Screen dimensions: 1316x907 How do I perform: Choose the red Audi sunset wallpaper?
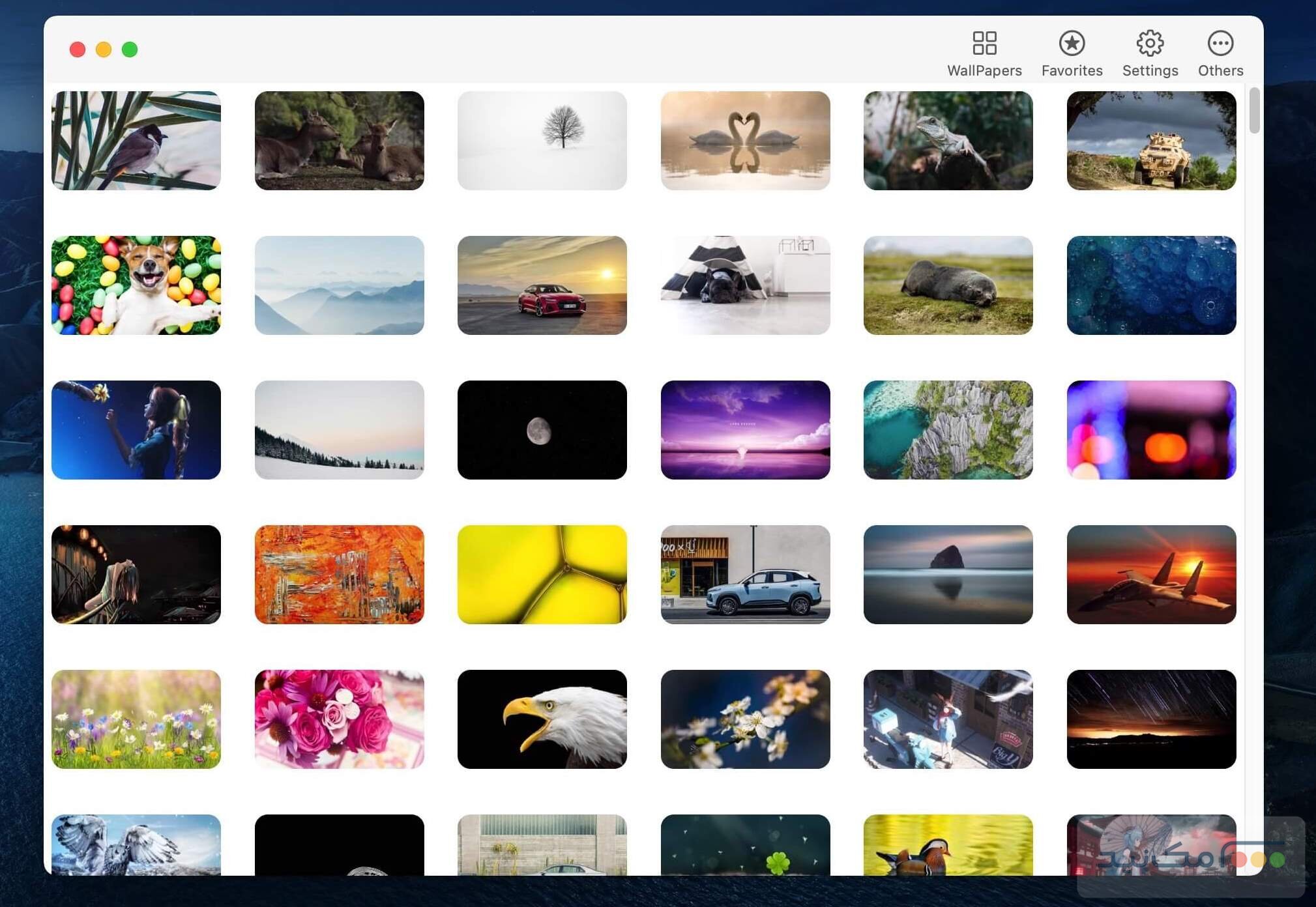point(542,285)
